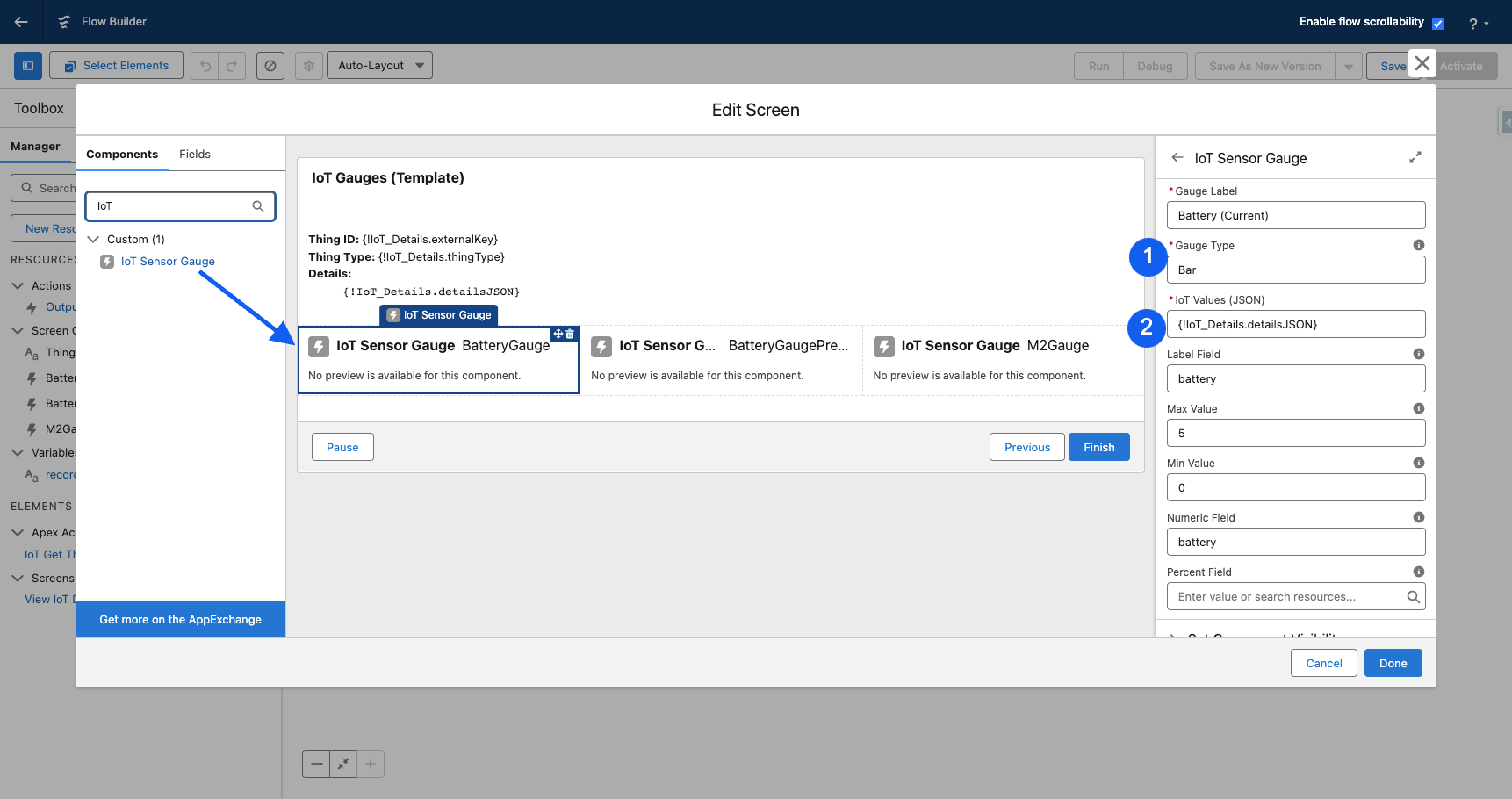The width and height of the screenshot is (1512, 799).
Task: Collapse the Screens section in Toolbox
Action: (18, 578)
